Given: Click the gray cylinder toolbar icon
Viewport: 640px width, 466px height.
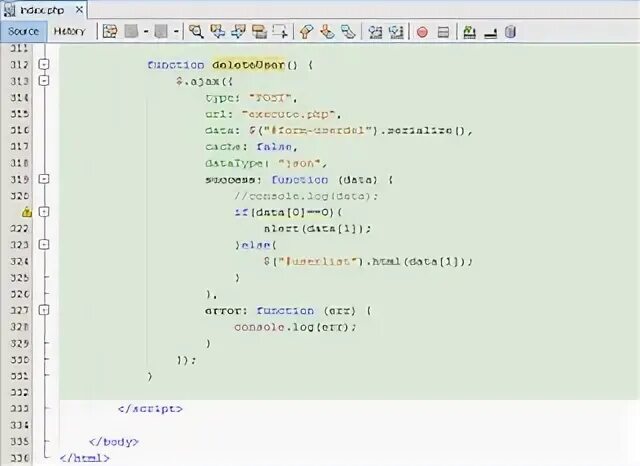Looking at the screenshot, I should pyautogui.click(x=510, y=32).
